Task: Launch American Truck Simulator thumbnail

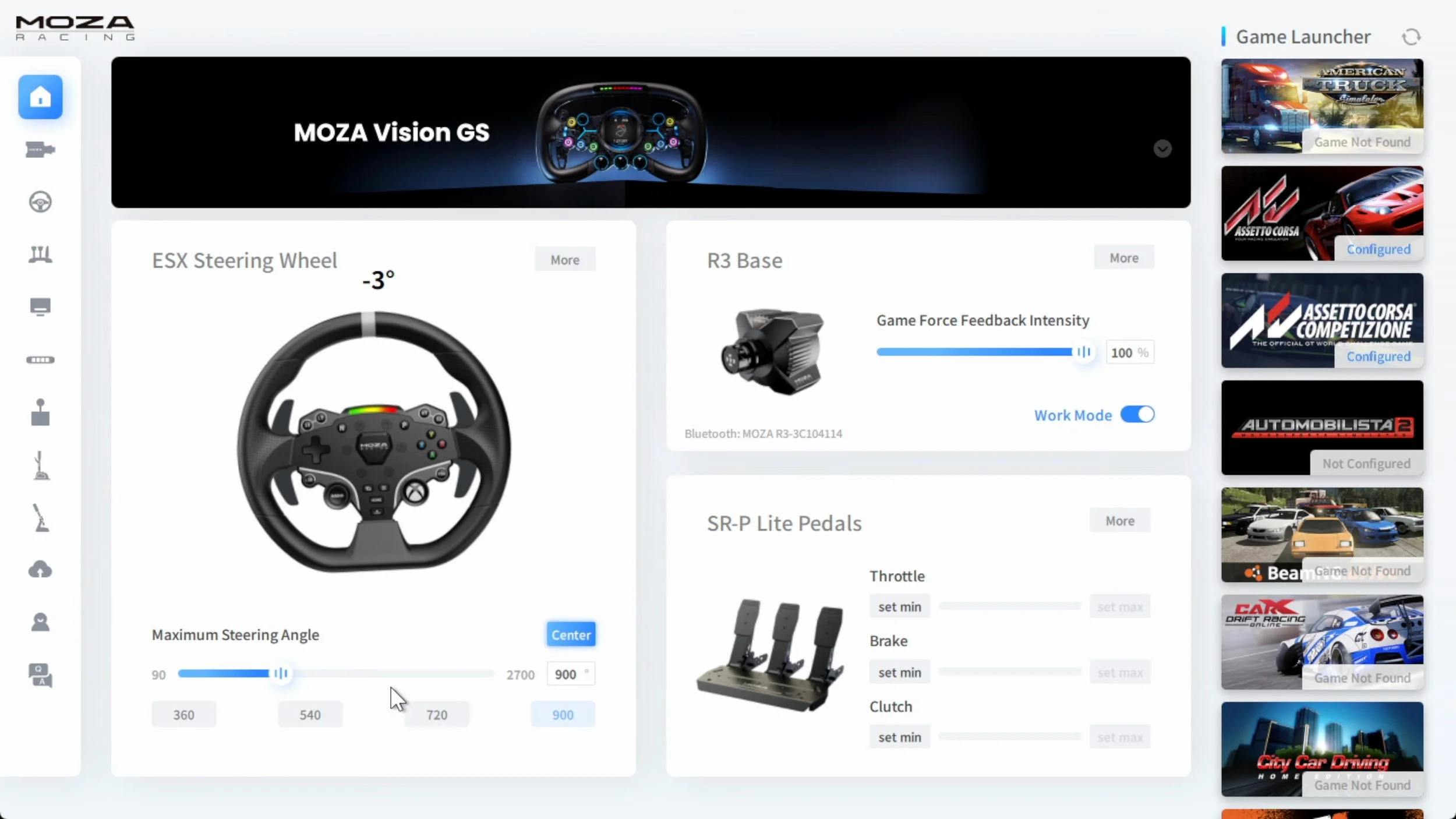Action: coord(1322,106)
